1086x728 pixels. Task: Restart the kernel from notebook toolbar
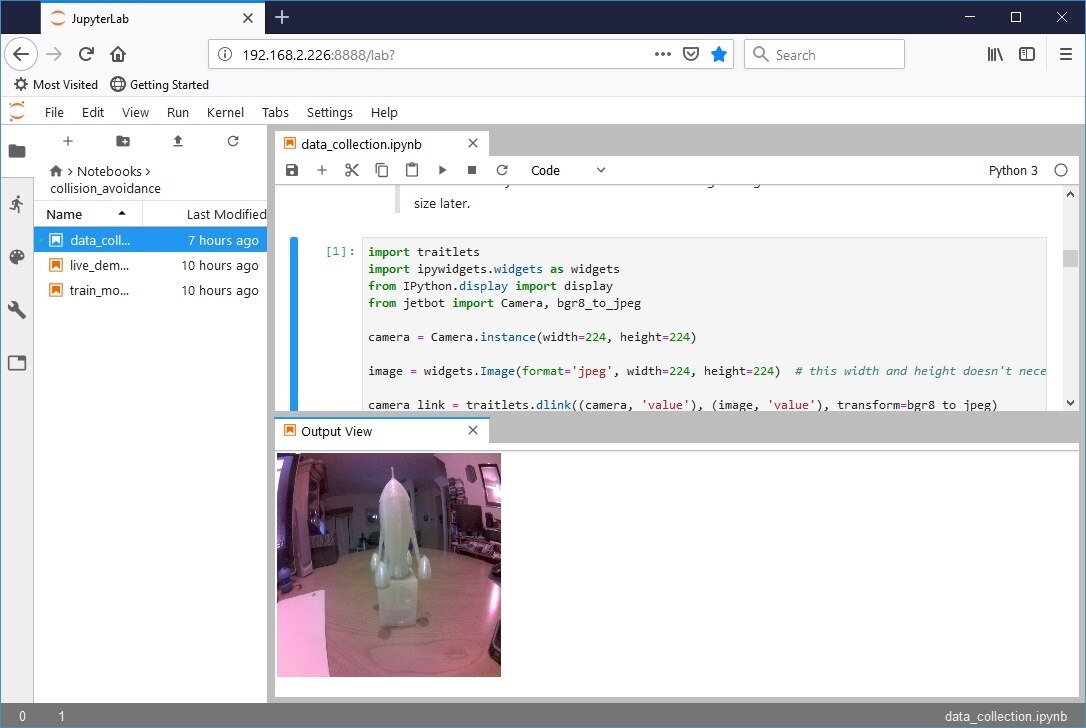coord(502,170)
